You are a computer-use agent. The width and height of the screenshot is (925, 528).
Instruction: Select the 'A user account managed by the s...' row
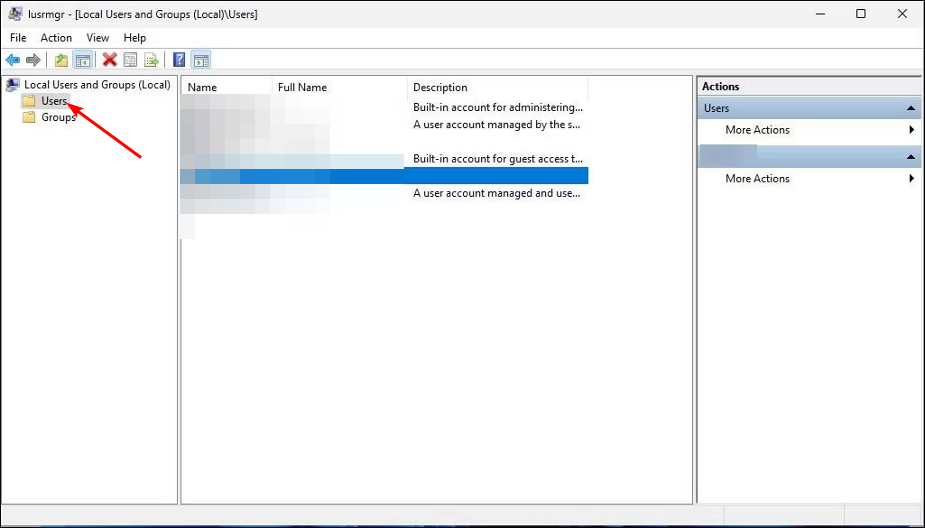(384, 124)
